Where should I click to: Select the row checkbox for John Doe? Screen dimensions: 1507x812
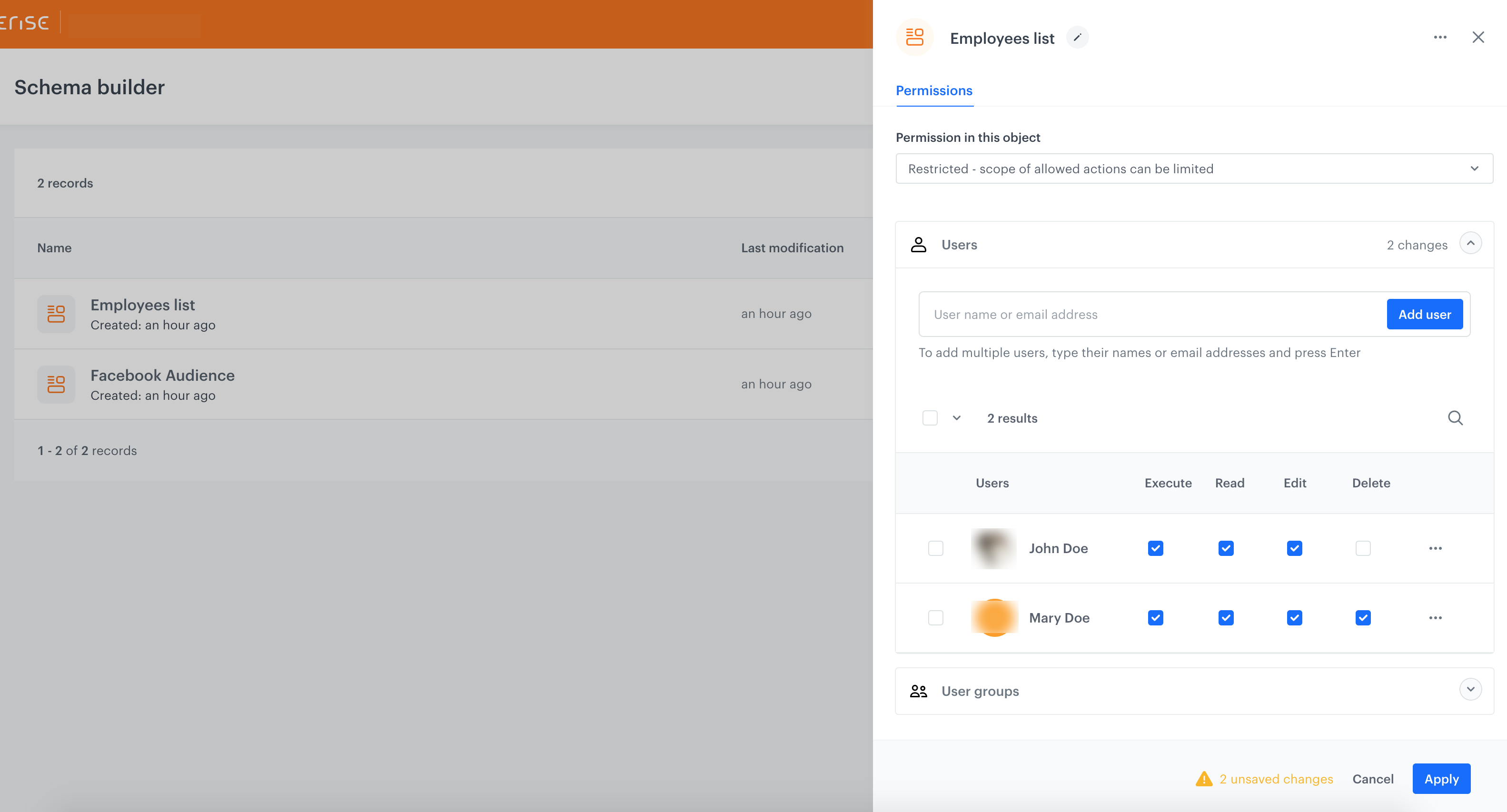pyautogui.click(x=935, y=548)
